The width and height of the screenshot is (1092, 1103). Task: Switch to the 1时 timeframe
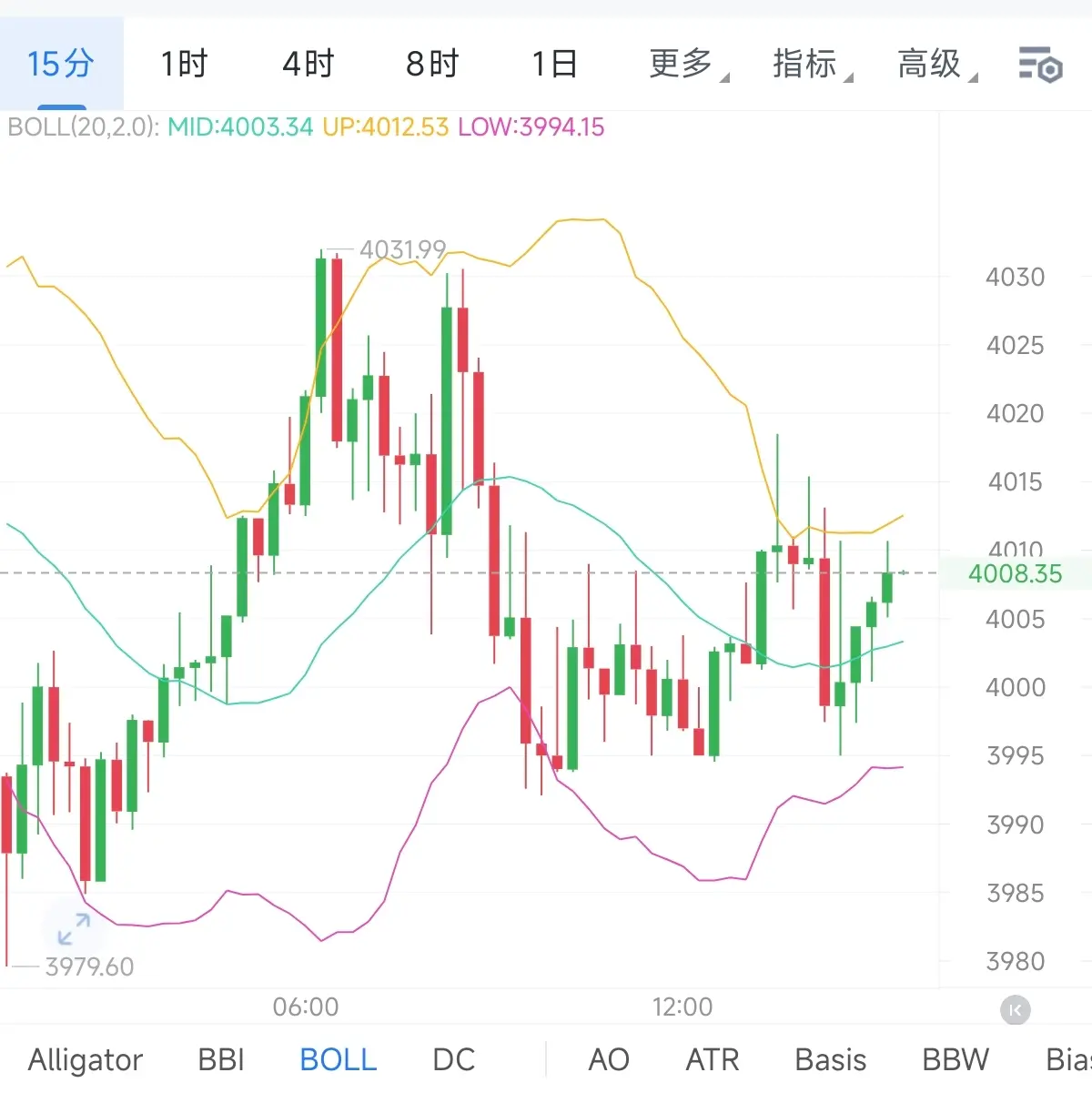point(184,65)
